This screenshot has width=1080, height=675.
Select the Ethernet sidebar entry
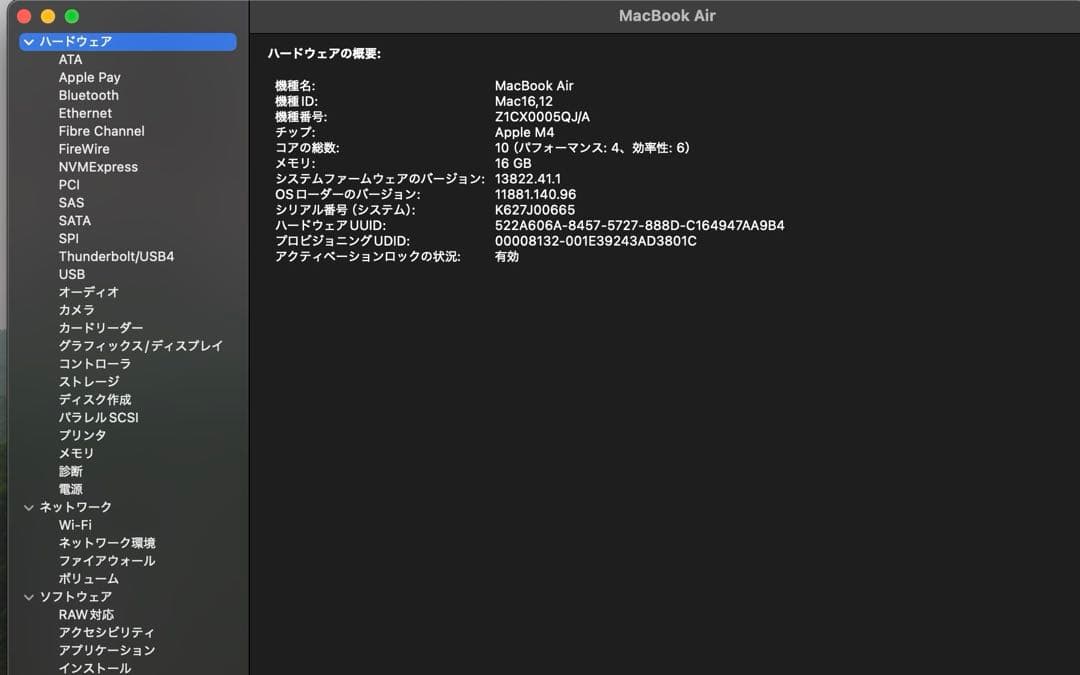click(84, 113)
